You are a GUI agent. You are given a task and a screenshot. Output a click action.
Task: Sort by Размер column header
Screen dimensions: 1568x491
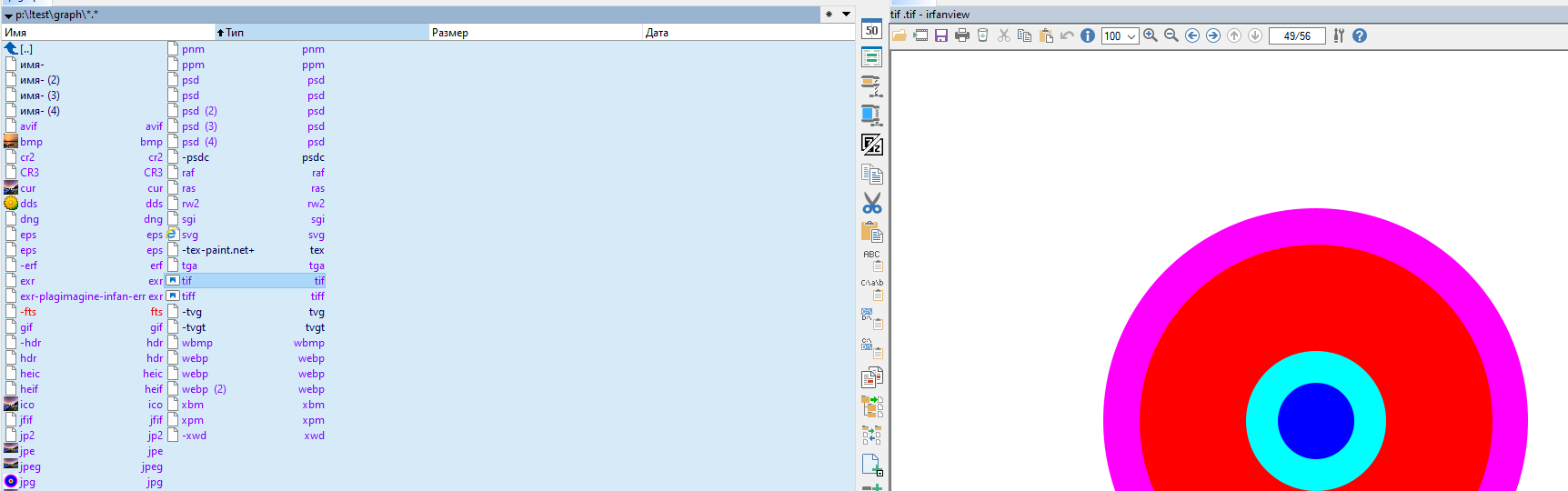coord(536,32)
